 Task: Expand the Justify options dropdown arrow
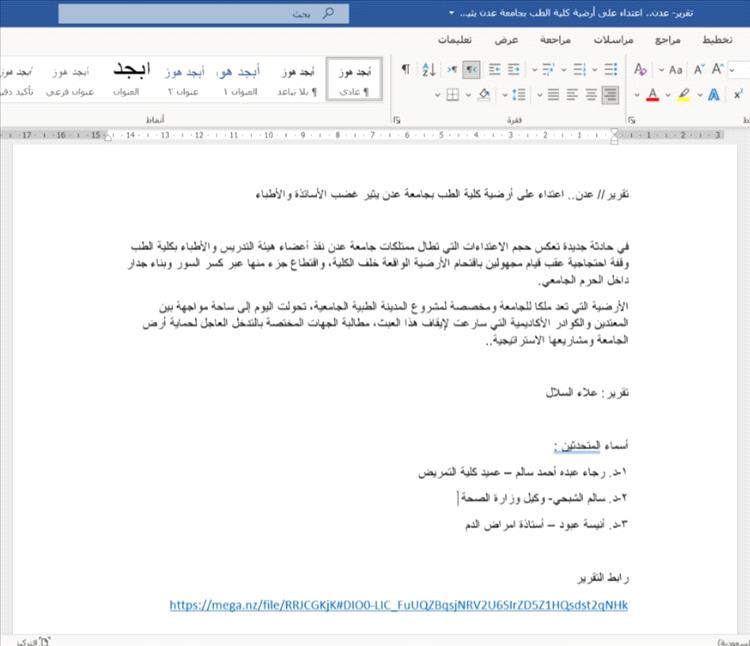click(x=540, y=95)
